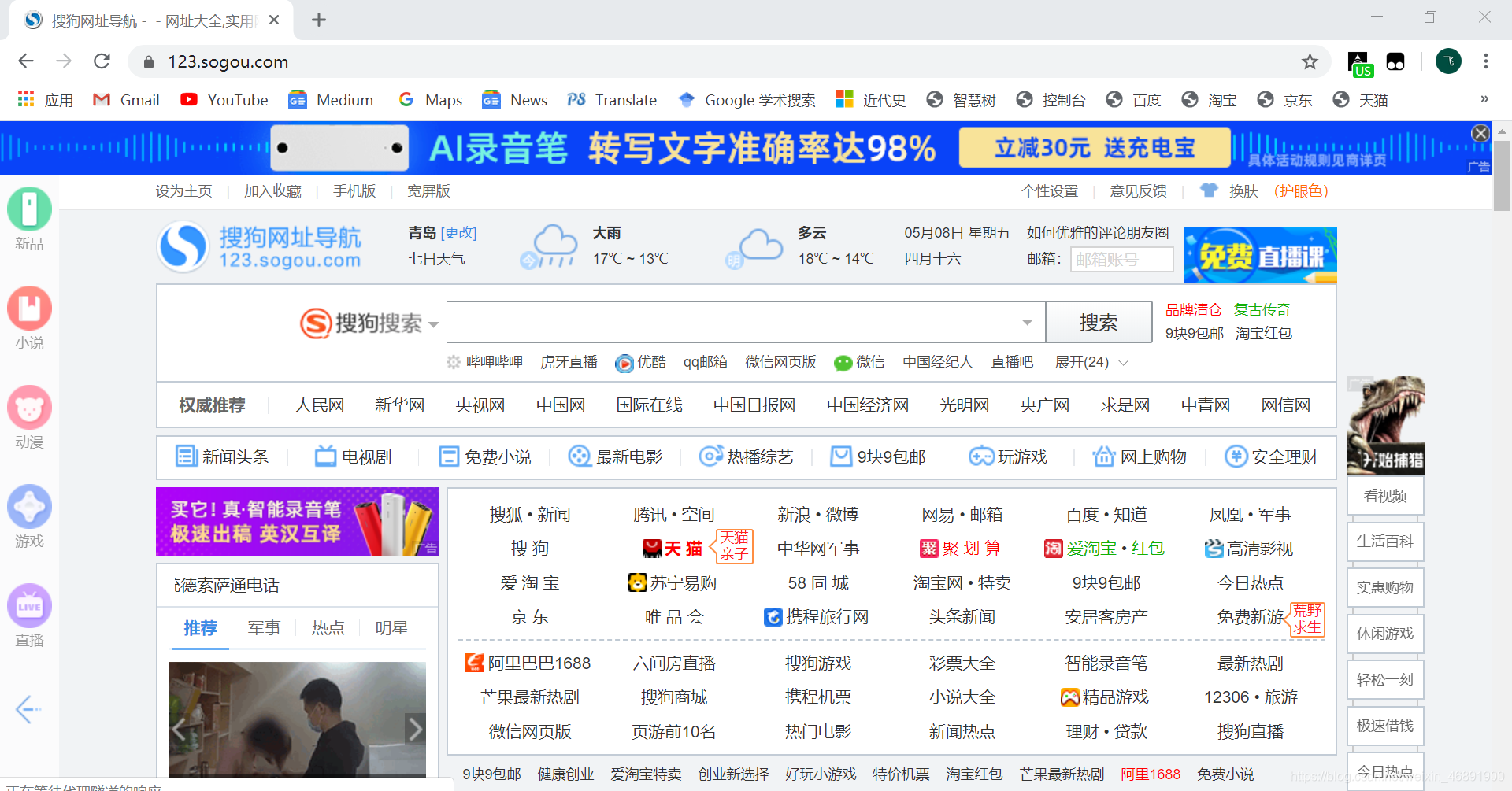Open 电视剧 quick link
This screenshot has width=1512, height=791.
(x=353, y=456)
